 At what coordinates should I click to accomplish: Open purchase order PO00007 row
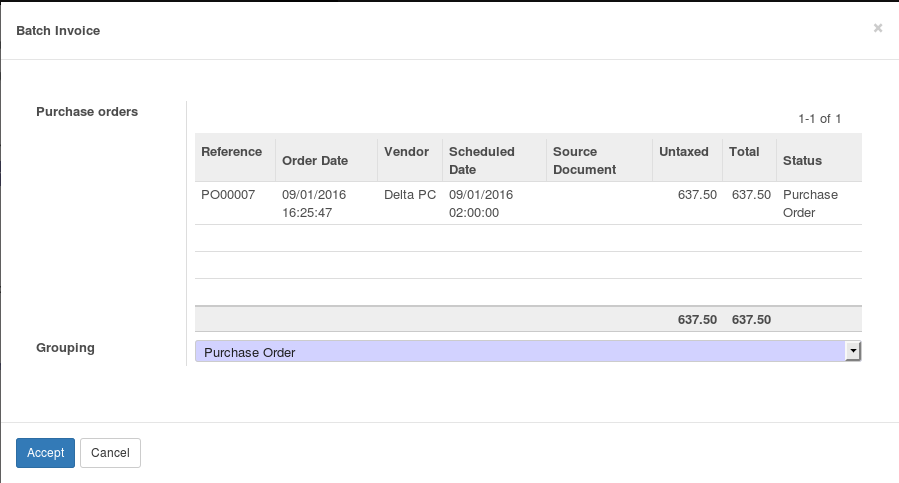pyautogui.click(x=228, y=195)
